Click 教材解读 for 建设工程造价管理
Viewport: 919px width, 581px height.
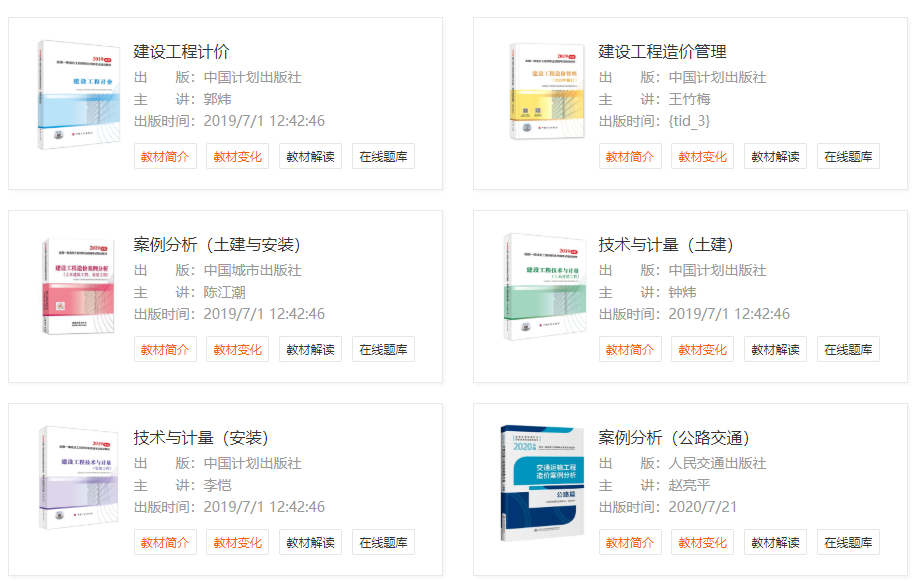point(775,157)
